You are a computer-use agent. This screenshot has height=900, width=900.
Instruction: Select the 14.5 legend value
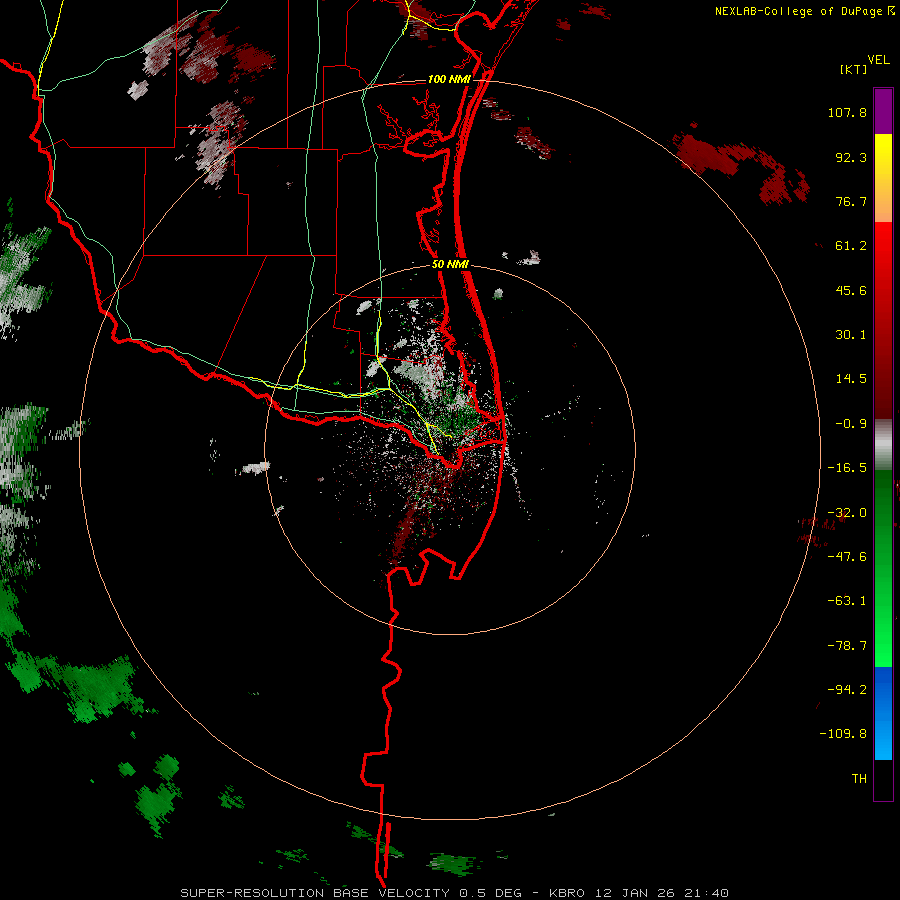851,379
